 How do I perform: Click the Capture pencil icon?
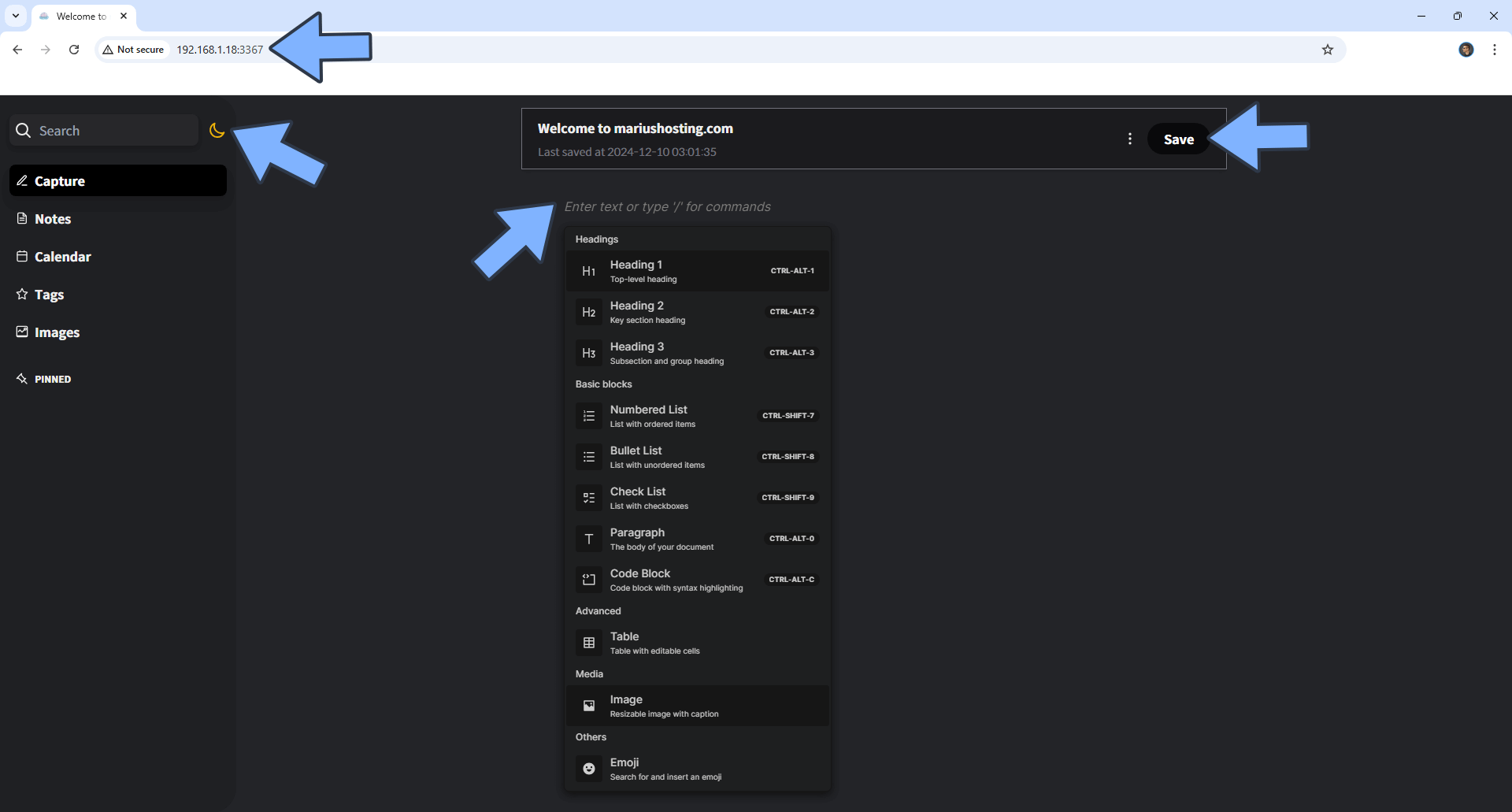click(x=22, y=180)
